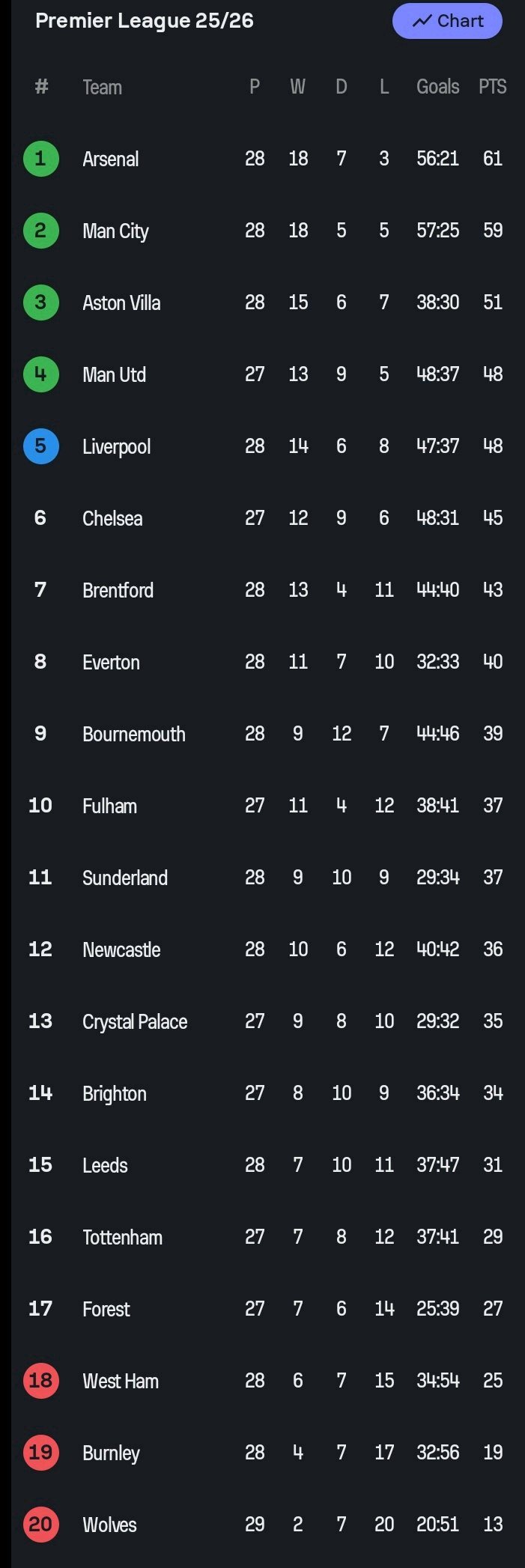Click the green position 4 badge

pos(40,374)
